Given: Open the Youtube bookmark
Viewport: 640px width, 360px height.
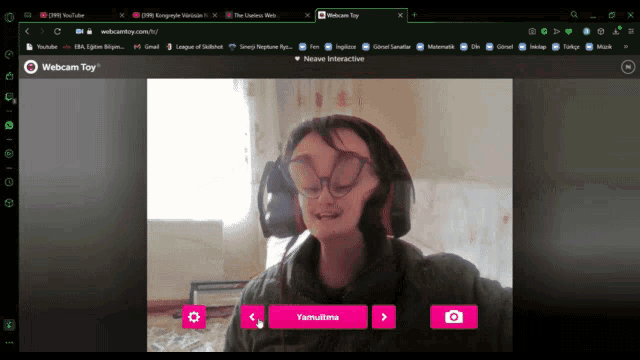Looking at the screenshot, I should [x=42, y=47].
